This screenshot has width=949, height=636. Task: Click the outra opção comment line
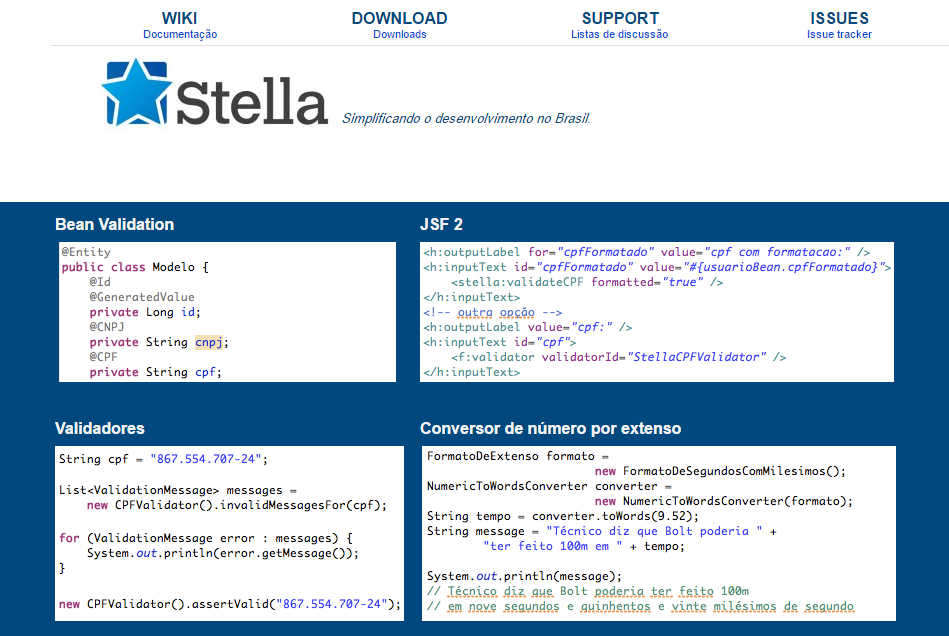pyautogui.click(x=493, y=312)
